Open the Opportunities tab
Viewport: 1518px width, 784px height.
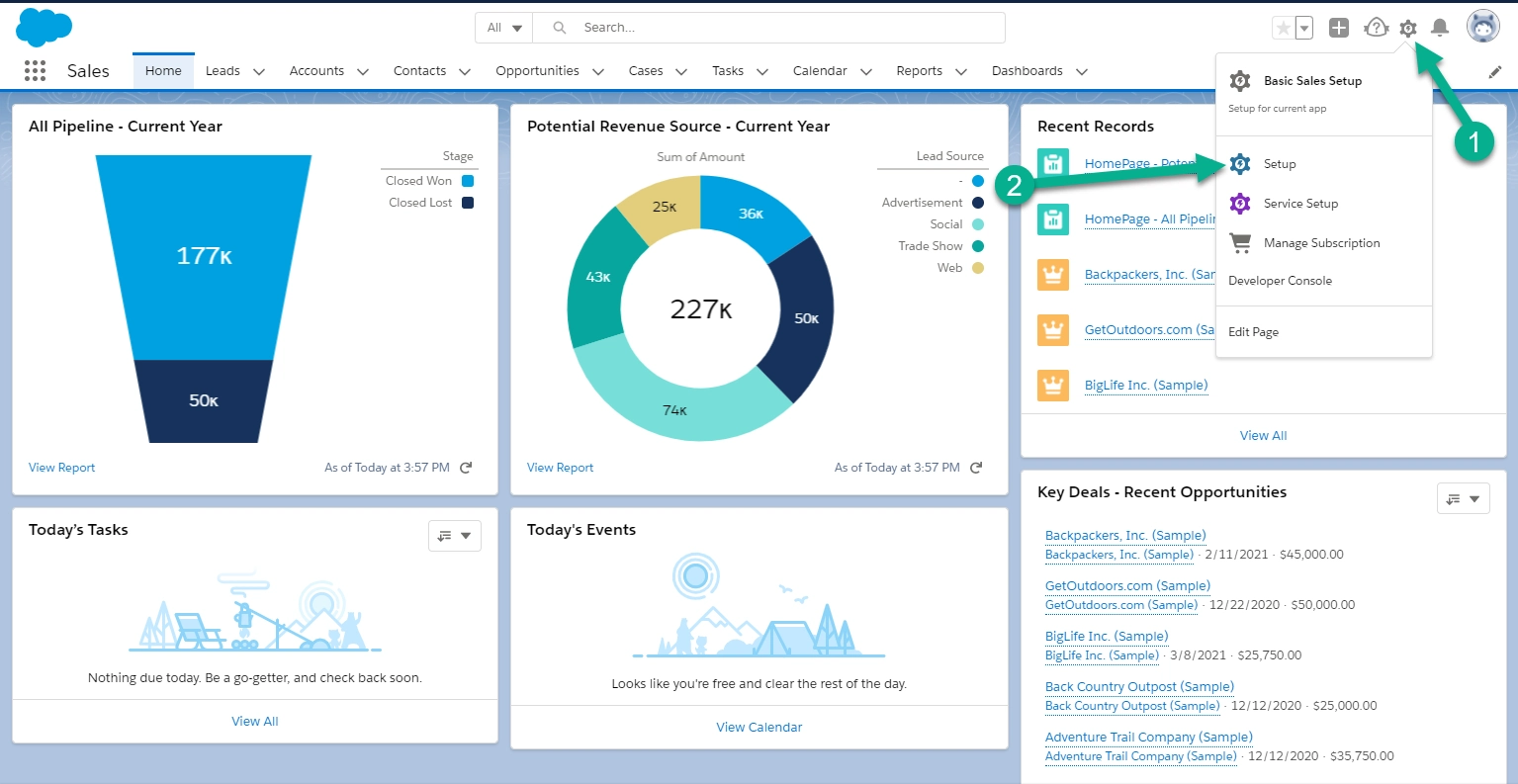point(537,71)
